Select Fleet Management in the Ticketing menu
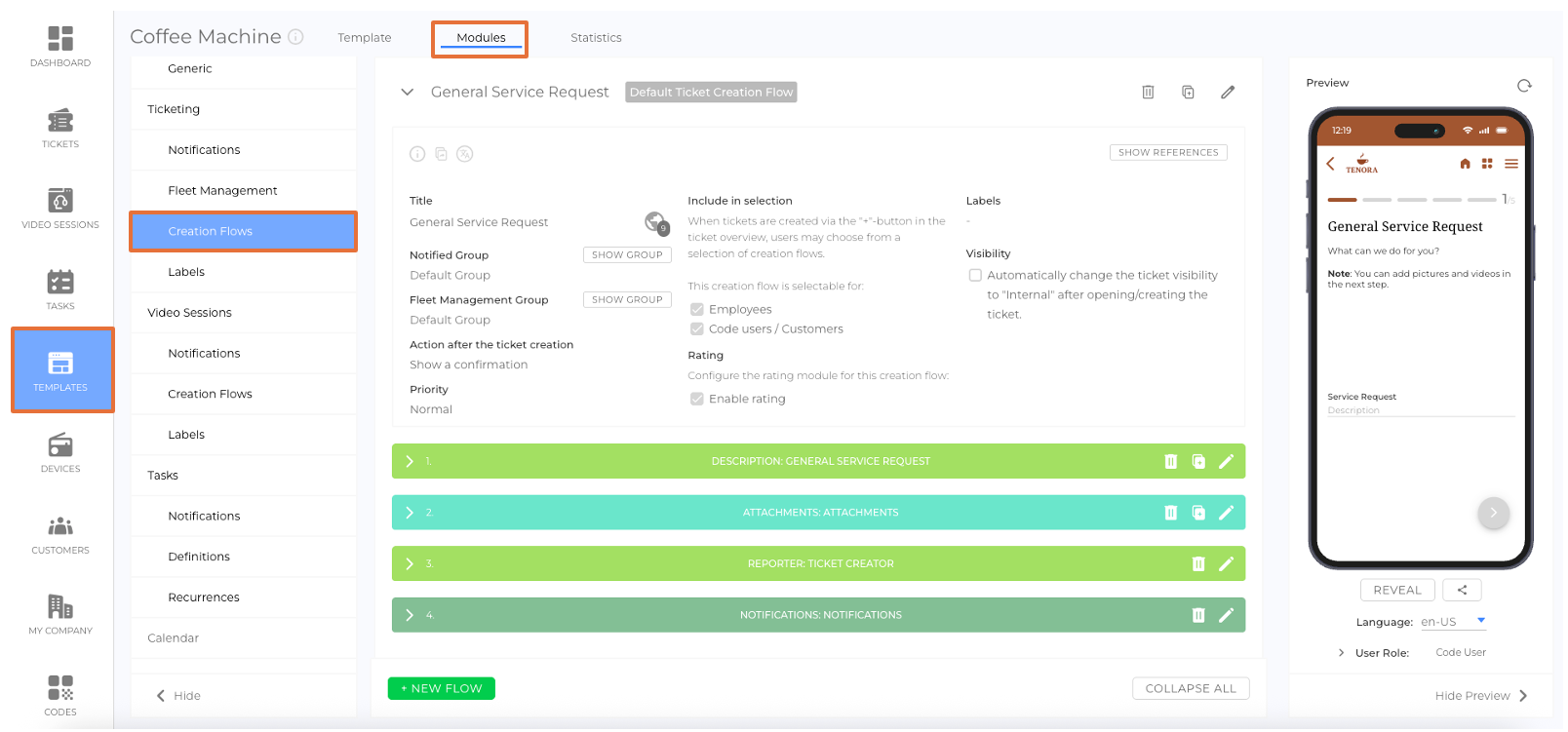1568x732 pixels. pos(222,191)
